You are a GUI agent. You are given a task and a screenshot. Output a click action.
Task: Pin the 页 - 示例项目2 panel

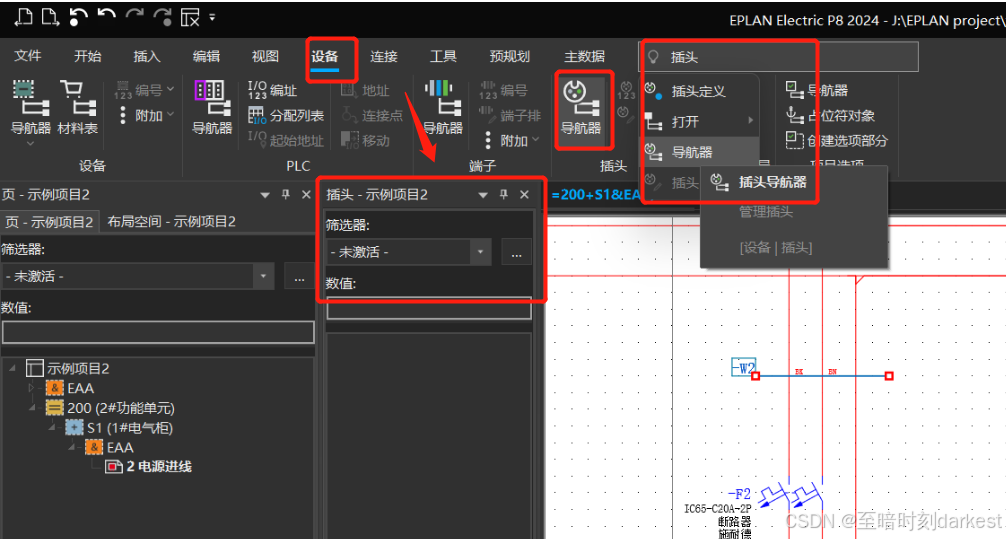pyautogui.click(x=286, y=194)
